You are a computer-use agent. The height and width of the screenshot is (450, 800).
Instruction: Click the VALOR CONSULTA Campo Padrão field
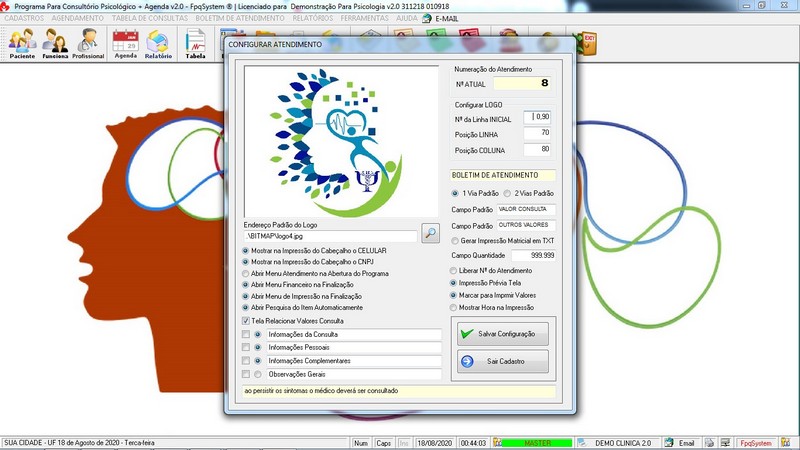pyautogui.click(x=526, y=210)
